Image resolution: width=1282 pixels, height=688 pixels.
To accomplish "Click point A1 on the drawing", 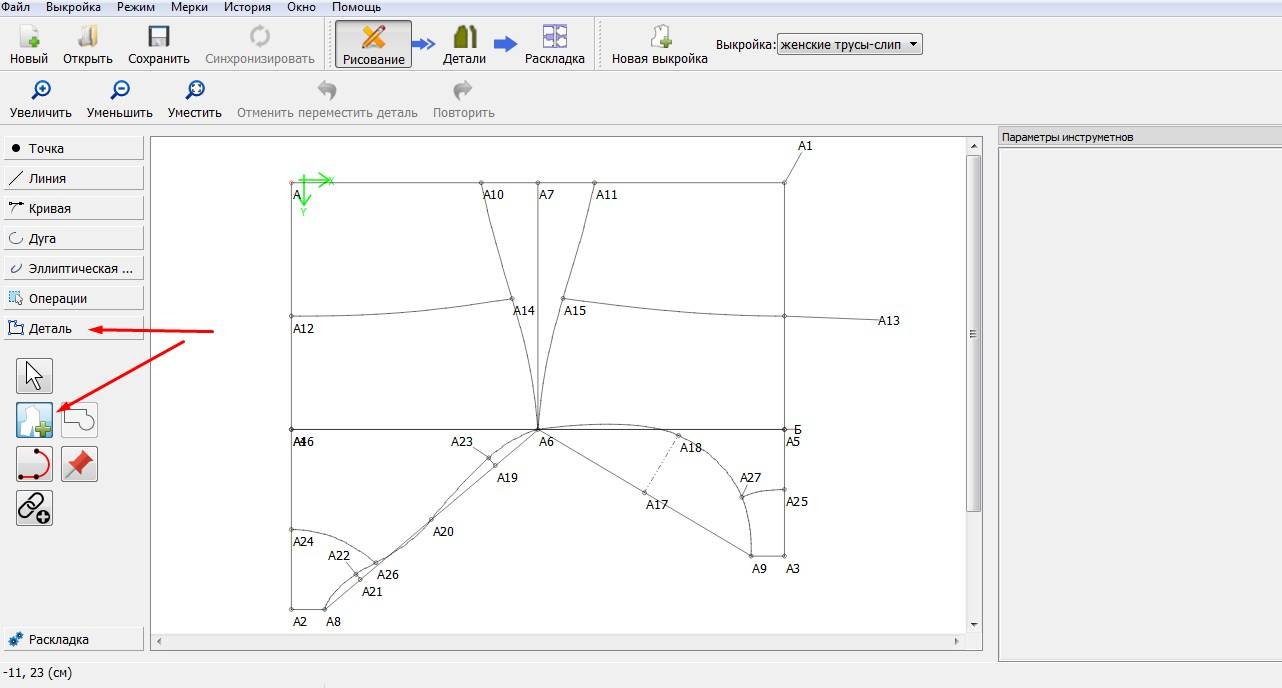I will pos(785,182).
